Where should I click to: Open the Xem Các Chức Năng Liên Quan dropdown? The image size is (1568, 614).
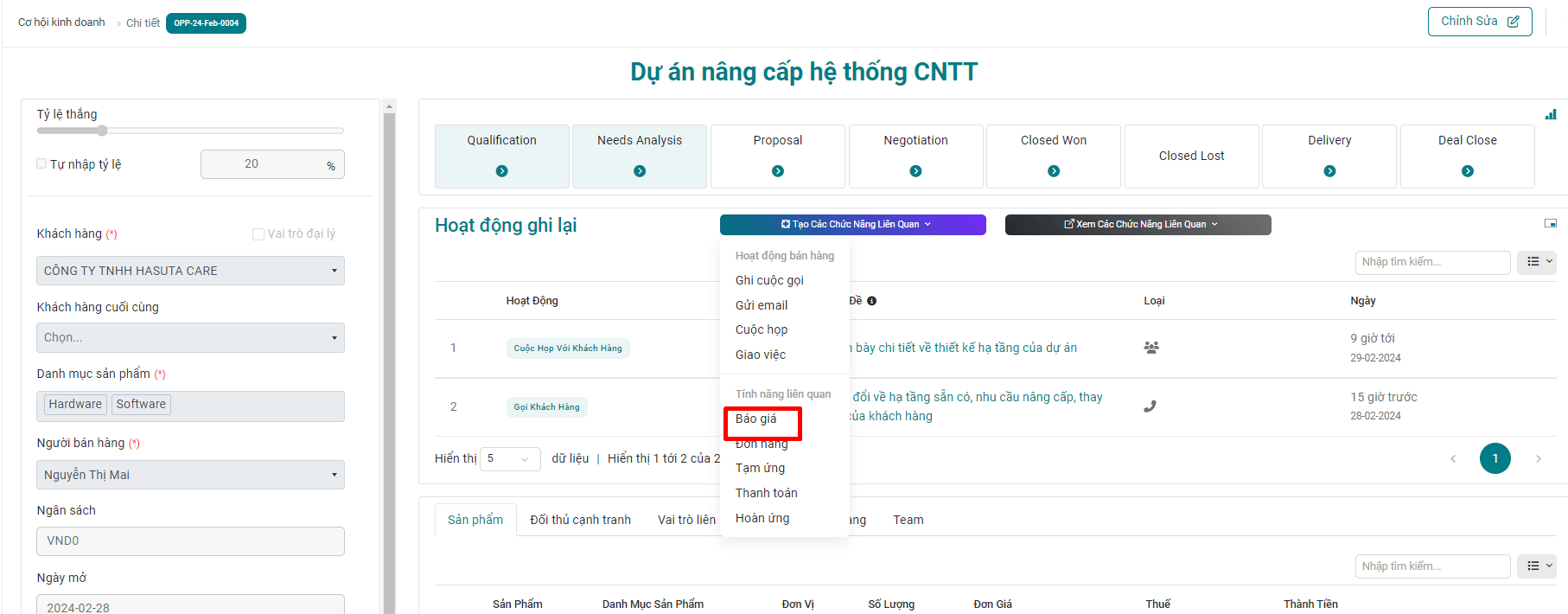(1138, 225)
